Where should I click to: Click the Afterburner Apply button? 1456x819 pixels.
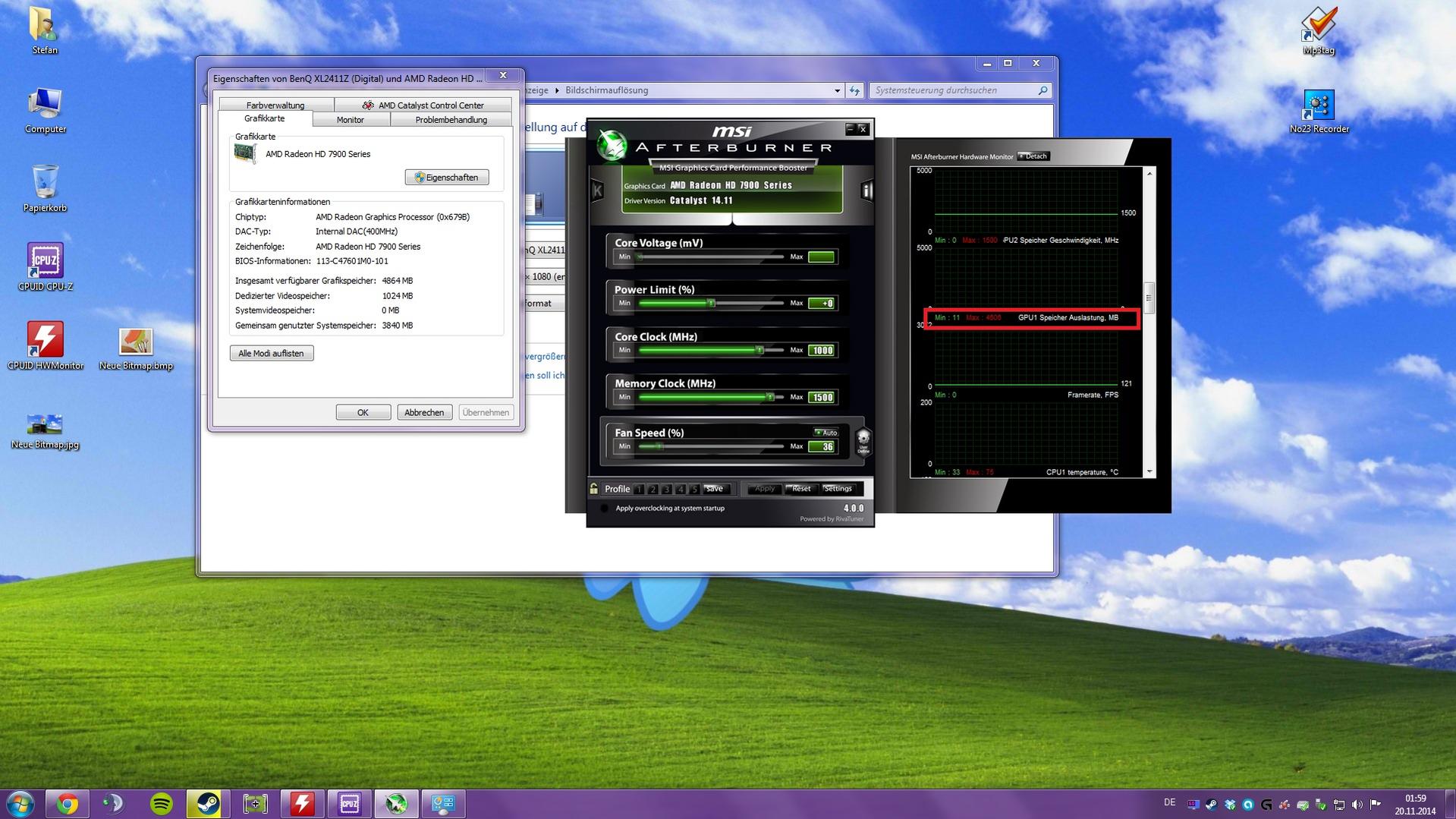(763, 489)
